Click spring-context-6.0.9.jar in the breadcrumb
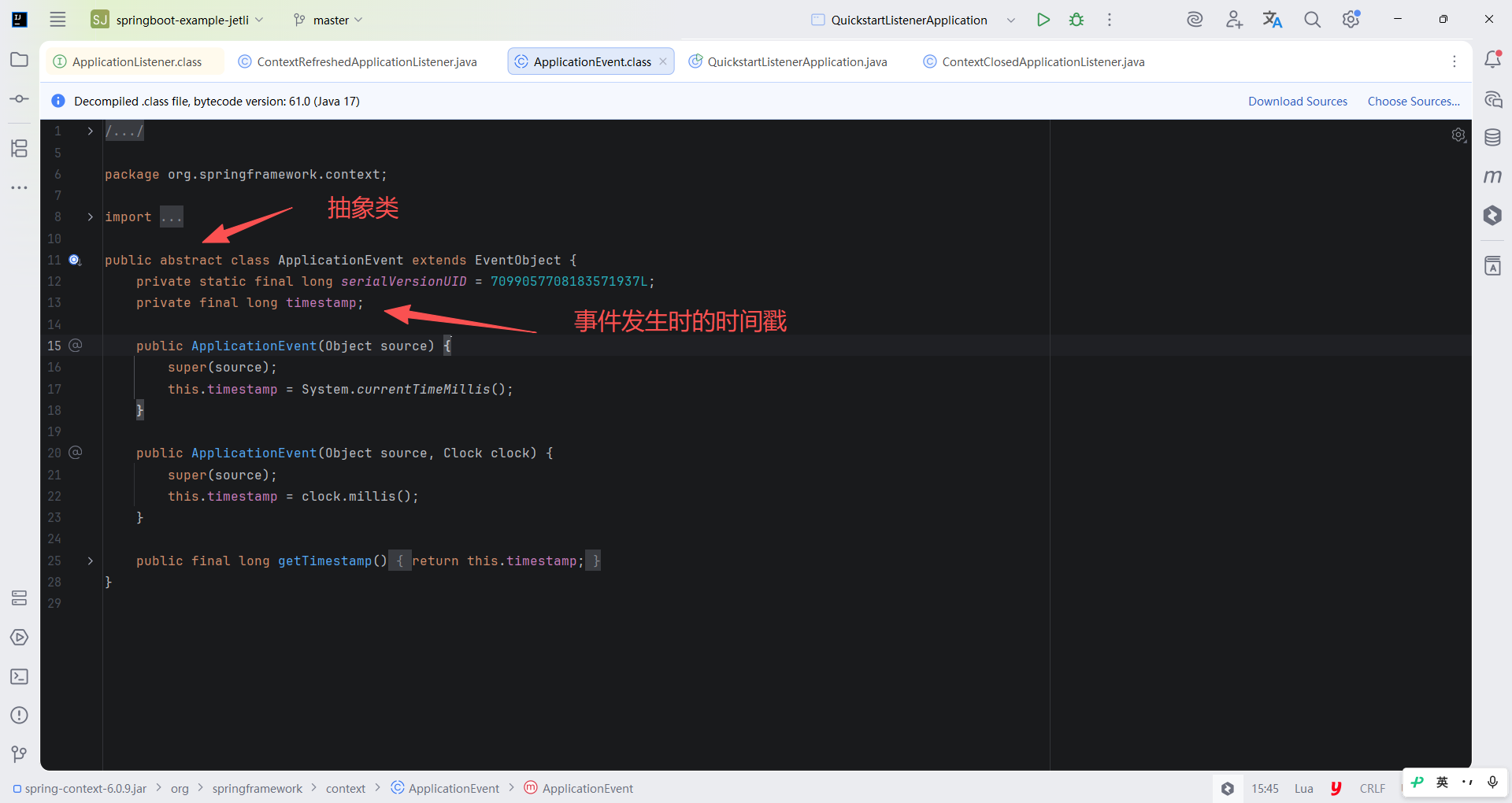The width and height of the screenshot is (1512, 803). click(x=80, y=788)
